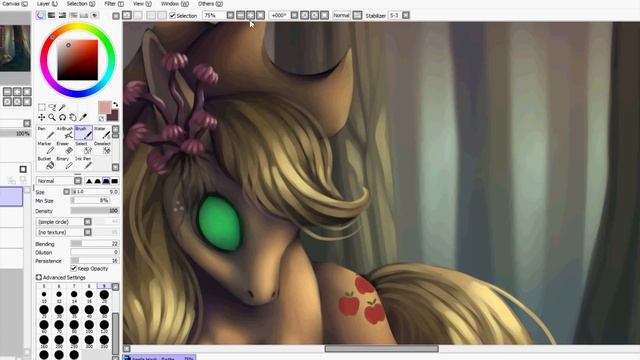Open the Selection menu
This screenshot has width=640, height=360.
[80, 4]
